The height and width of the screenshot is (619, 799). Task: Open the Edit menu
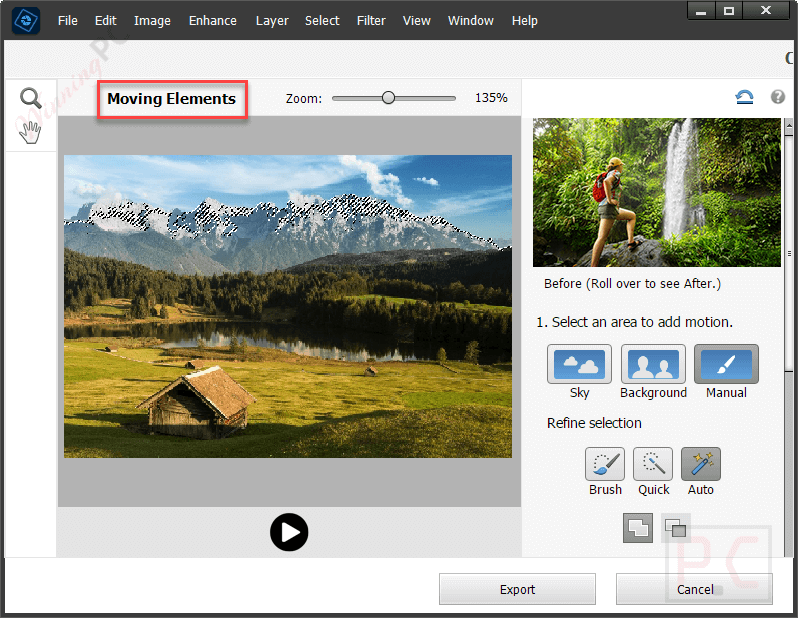[105, 21]
